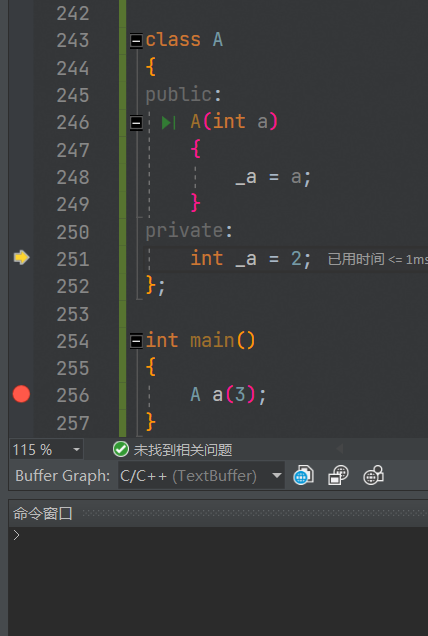Click line number 251 in the gutter
428x636 pixels.
(x=73, y=259)
